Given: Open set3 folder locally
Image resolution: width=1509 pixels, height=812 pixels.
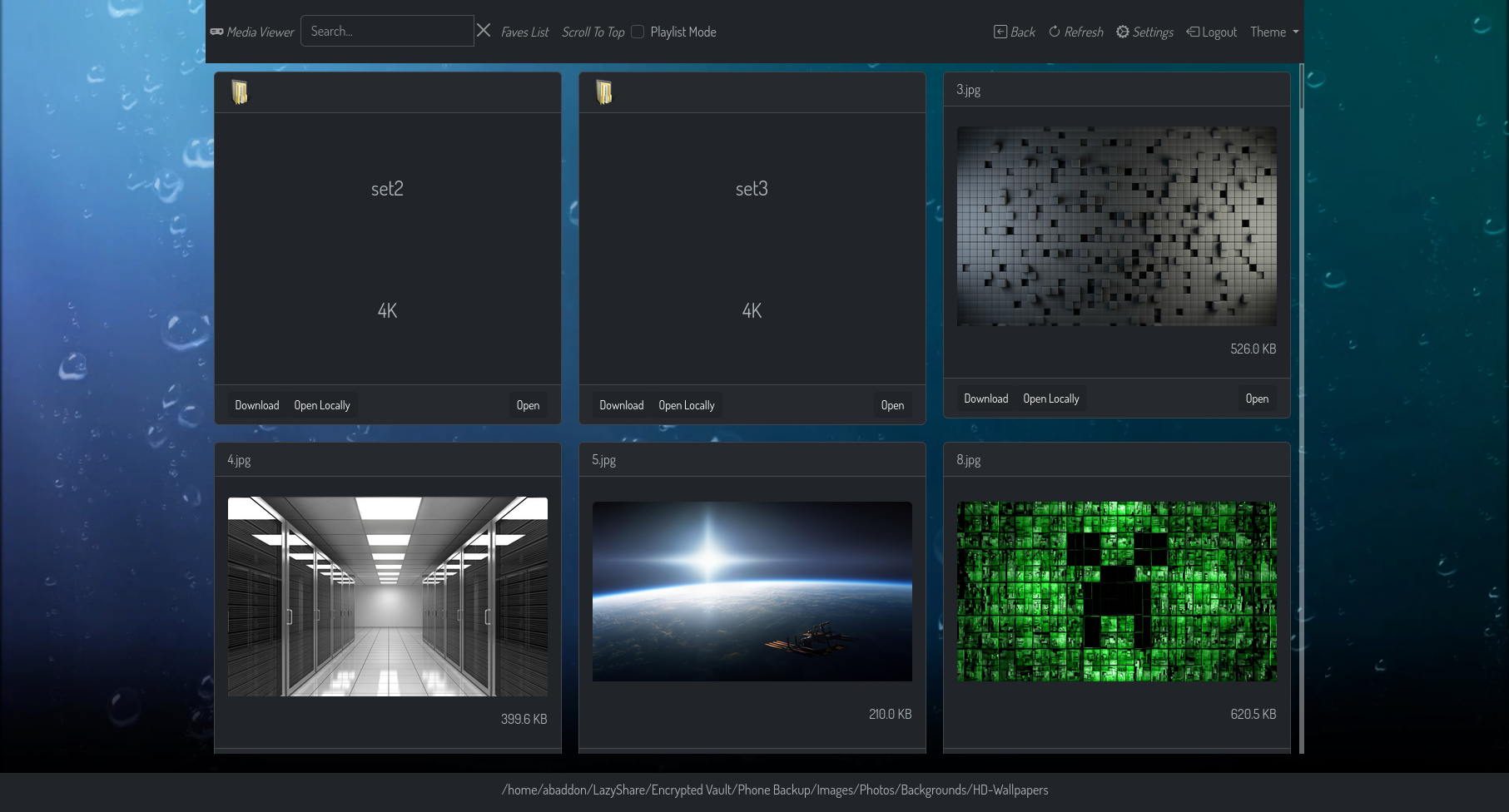Looking at the screenshot, I should click(687, 405).
